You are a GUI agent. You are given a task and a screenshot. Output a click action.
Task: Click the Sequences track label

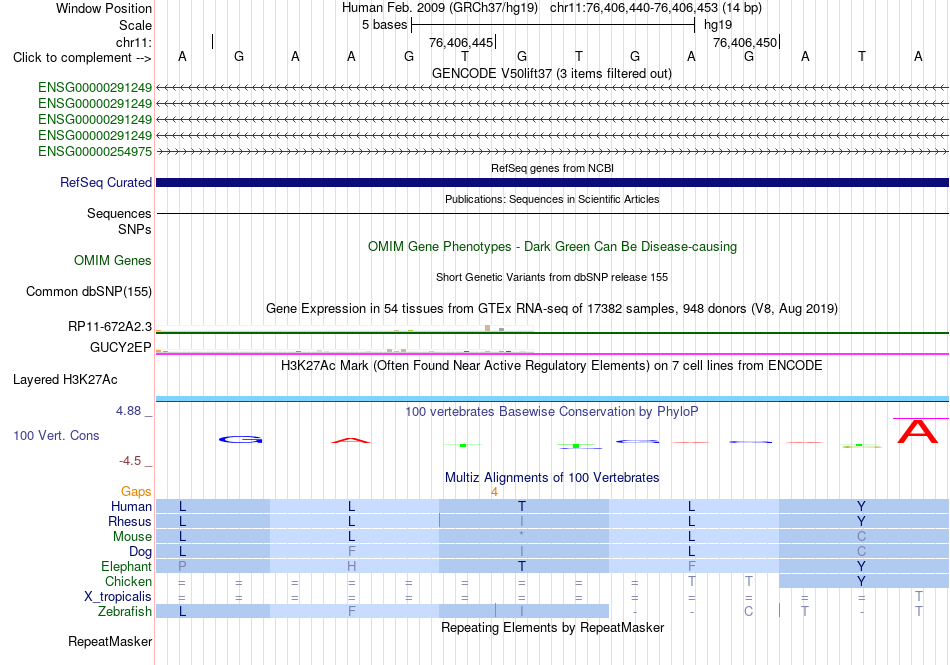coord(119,213)
